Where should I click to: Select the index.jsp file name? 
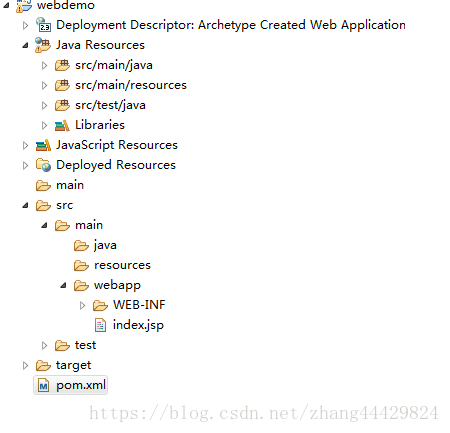[138, 325]
